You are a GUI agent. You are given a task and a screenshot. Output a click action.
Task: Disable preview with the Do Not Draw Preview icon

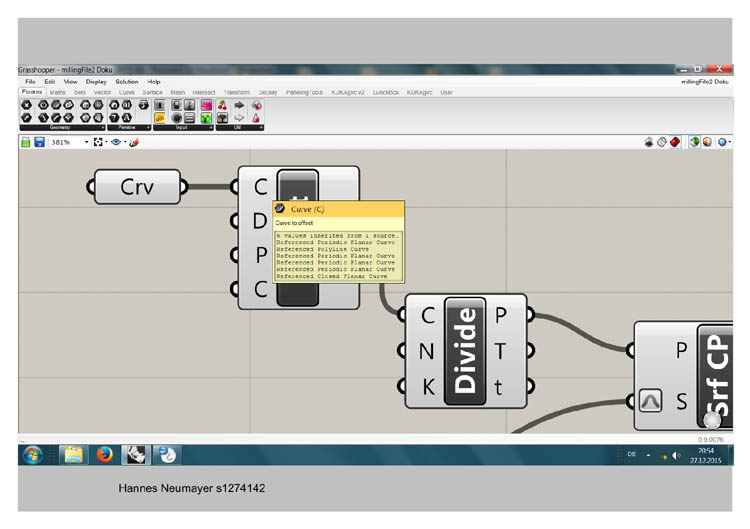coord(649,142)
